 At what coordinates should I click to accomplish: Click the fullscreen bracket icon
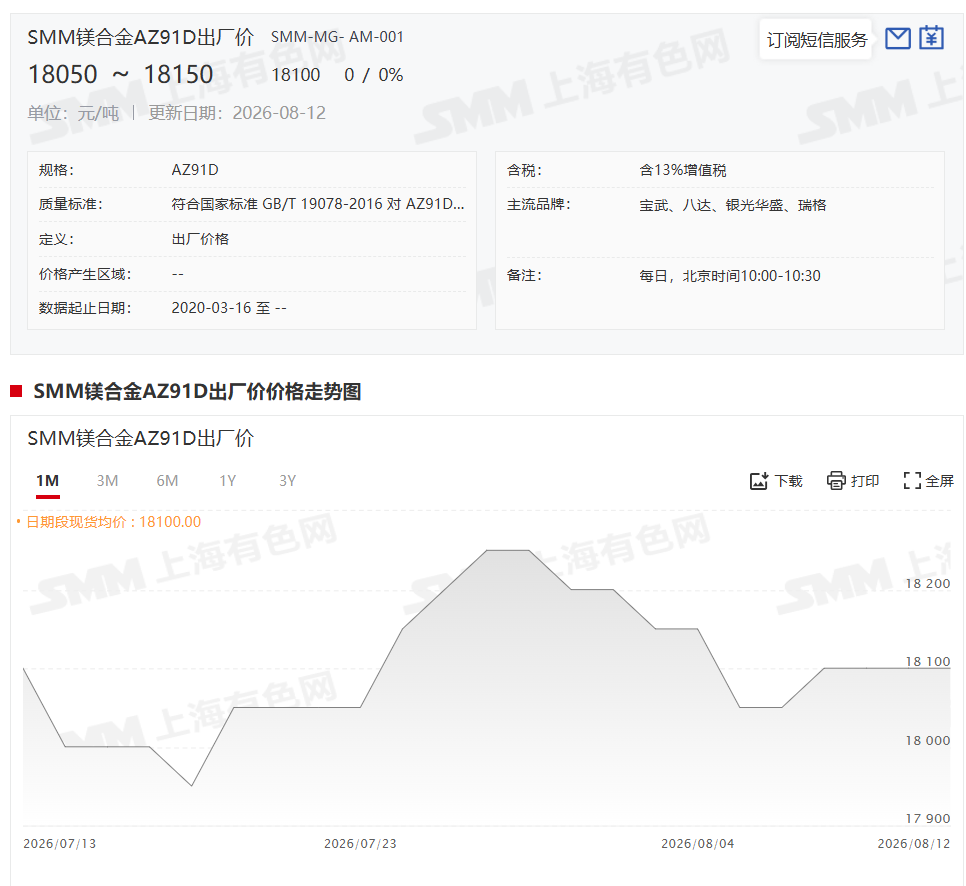912,481
